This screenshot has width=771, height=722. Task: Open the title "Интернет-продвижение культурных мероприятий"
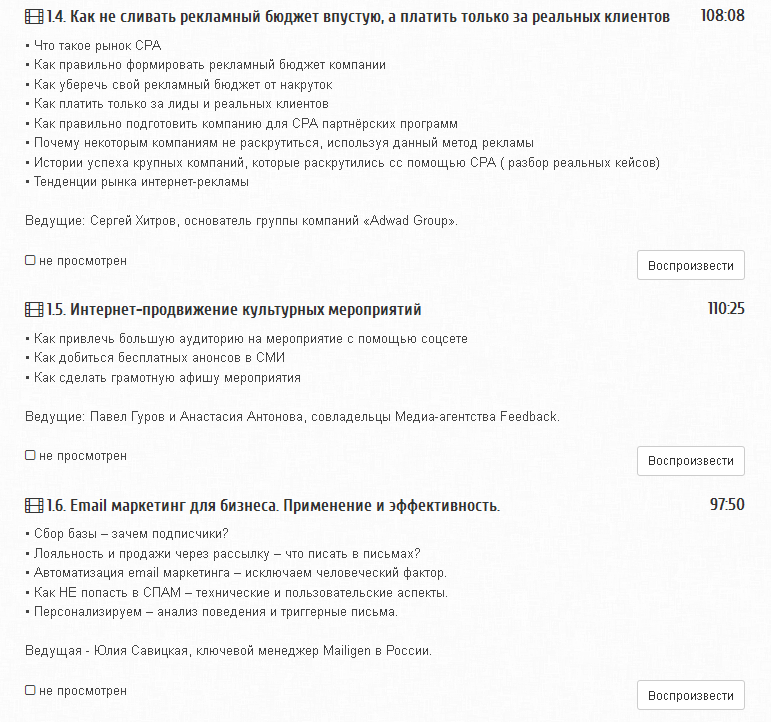[234, 310]
